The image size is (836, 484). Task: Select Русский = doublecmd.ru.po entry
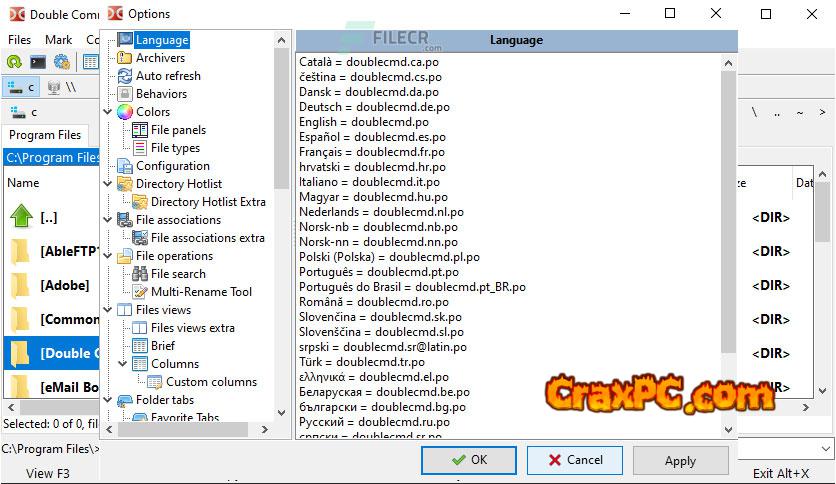[374, 422]
